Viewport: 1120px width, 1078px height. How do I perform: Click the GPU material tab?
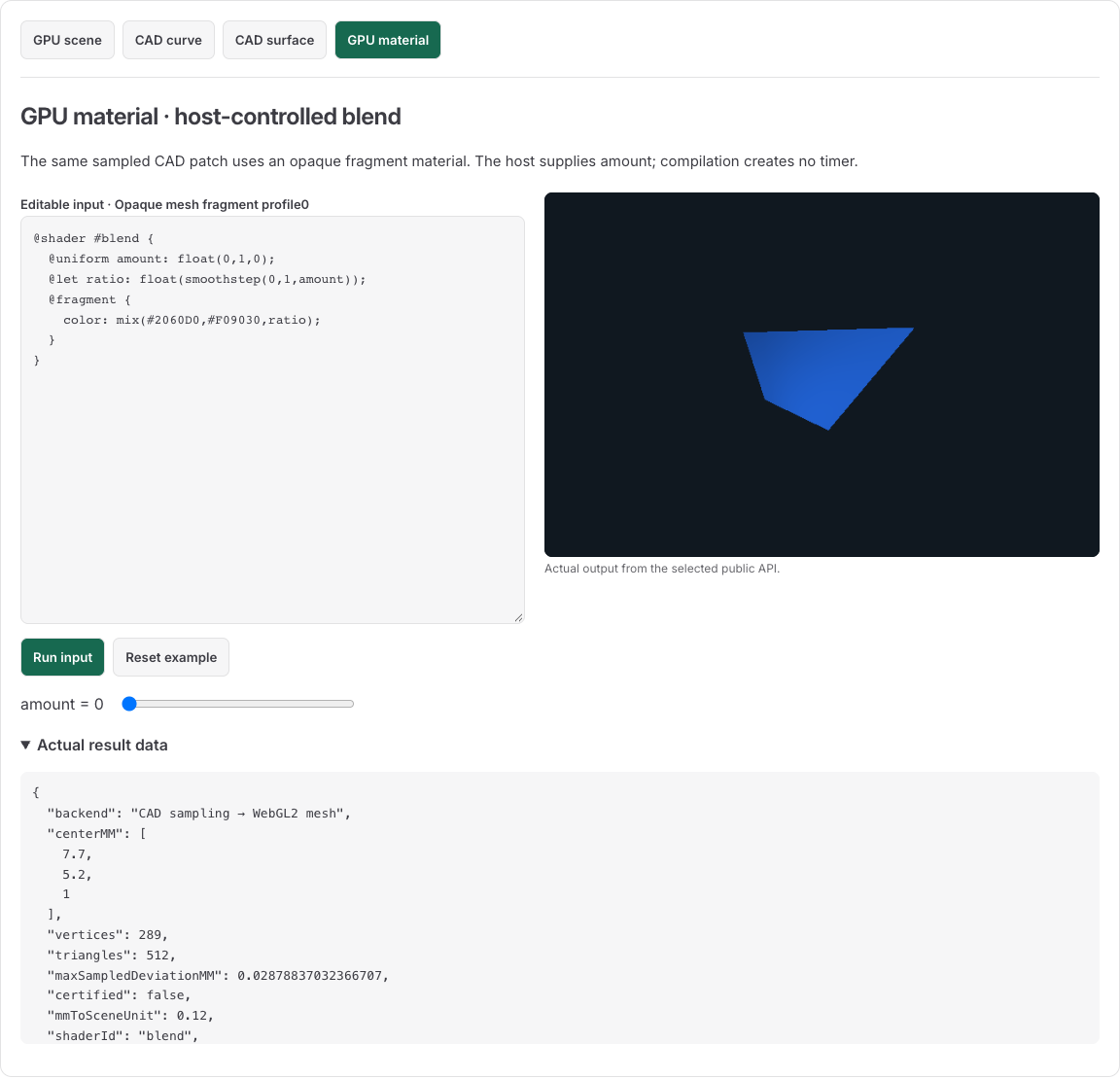[388, 40]
